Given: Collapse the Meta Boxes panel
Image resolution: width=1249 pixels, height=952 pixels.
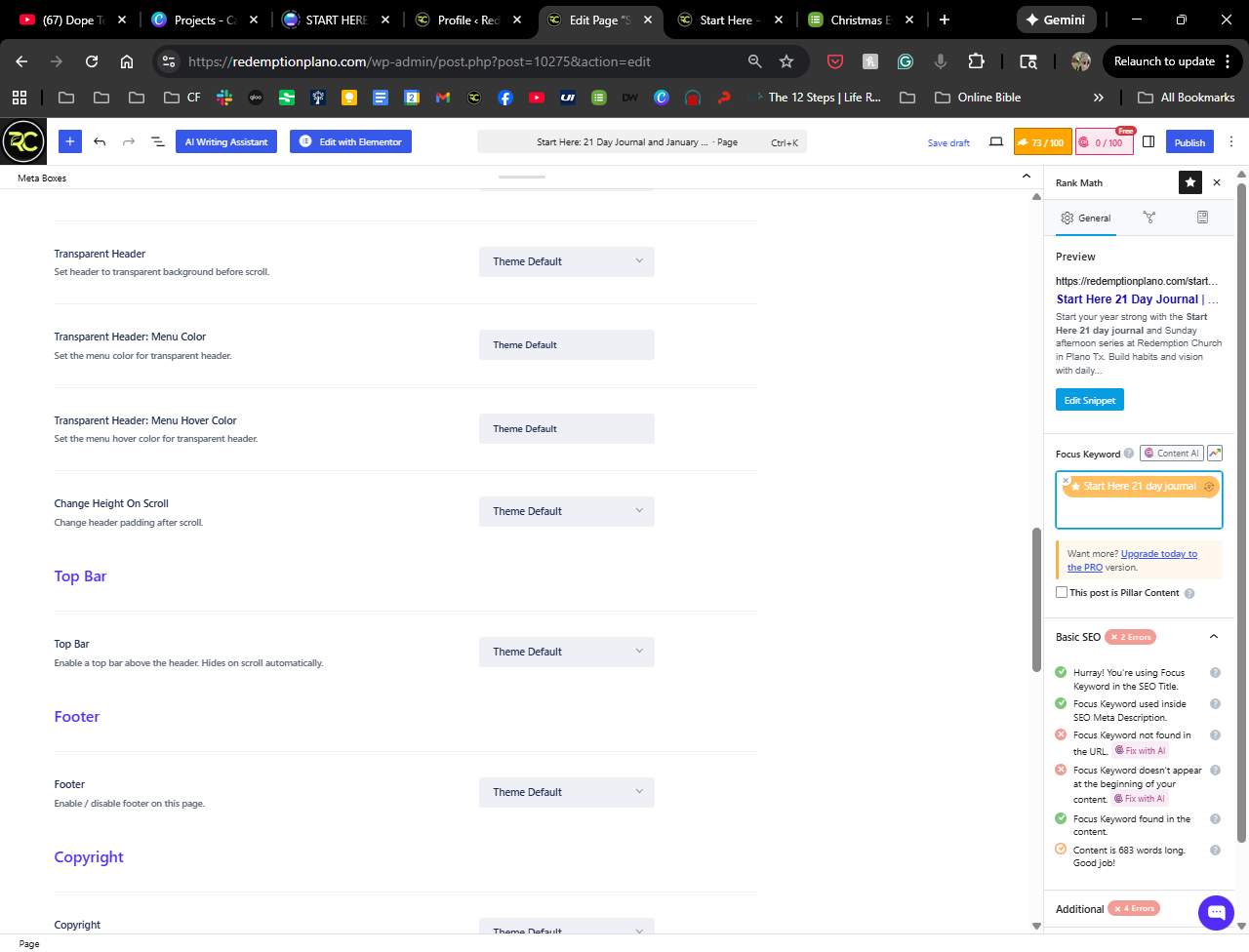Looking at the screenshot, I should click(x=1026, y=177).
